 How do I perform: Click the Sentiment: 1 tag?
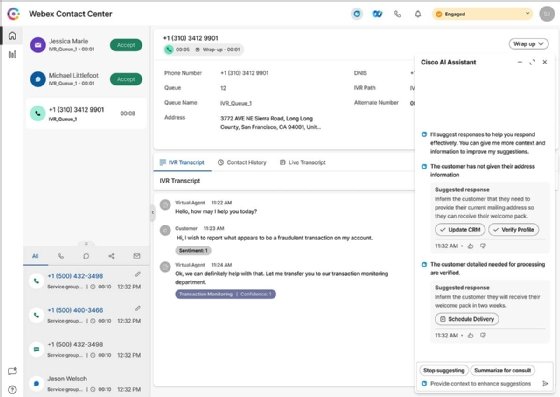point(193,251)
